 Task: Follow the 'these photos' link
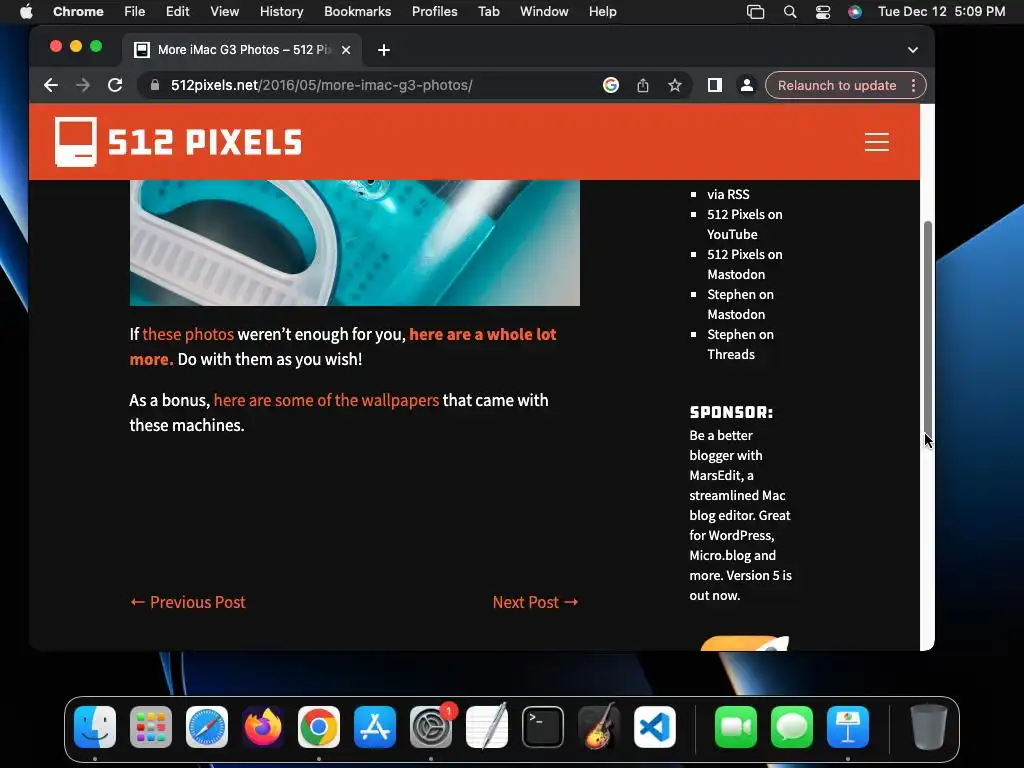(188, 334)
